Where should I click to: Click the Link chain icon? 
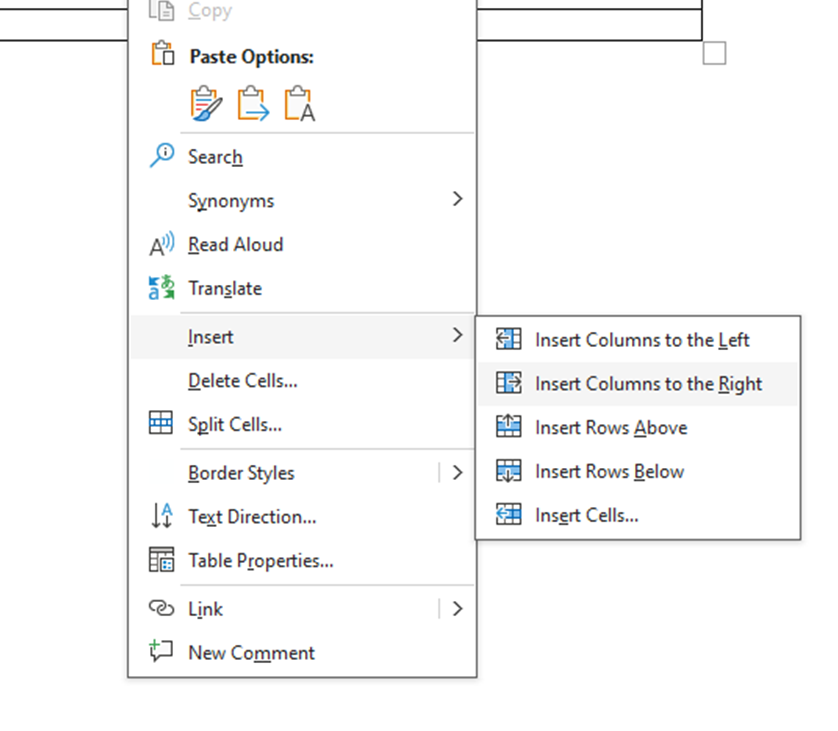(x=161, y=608)
